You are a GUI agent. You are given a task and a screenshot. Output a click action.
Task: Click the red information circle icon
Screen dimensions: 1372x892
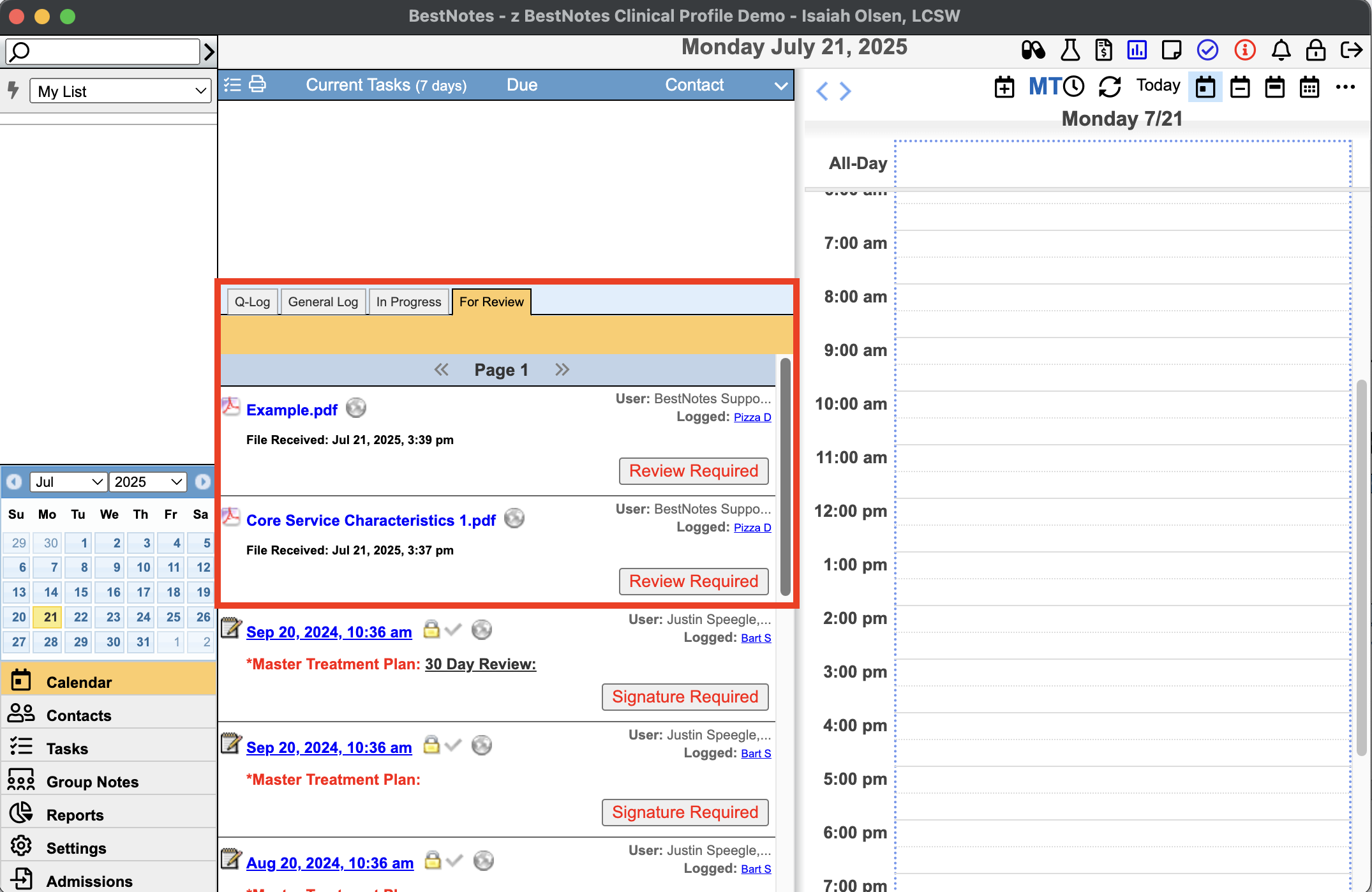pos(1244,50)
